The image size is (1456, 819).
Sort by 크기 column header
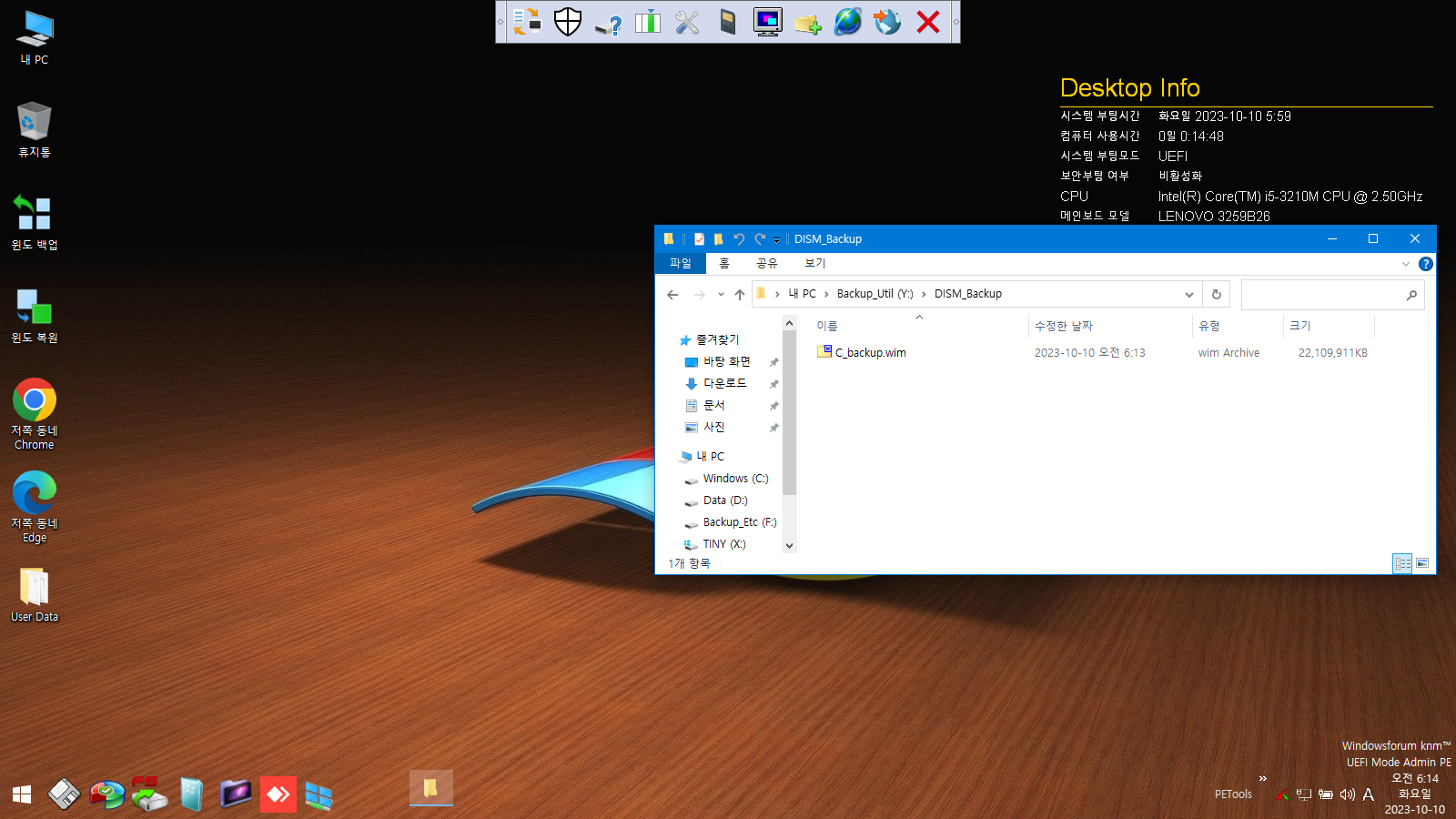click(1328, 326)
